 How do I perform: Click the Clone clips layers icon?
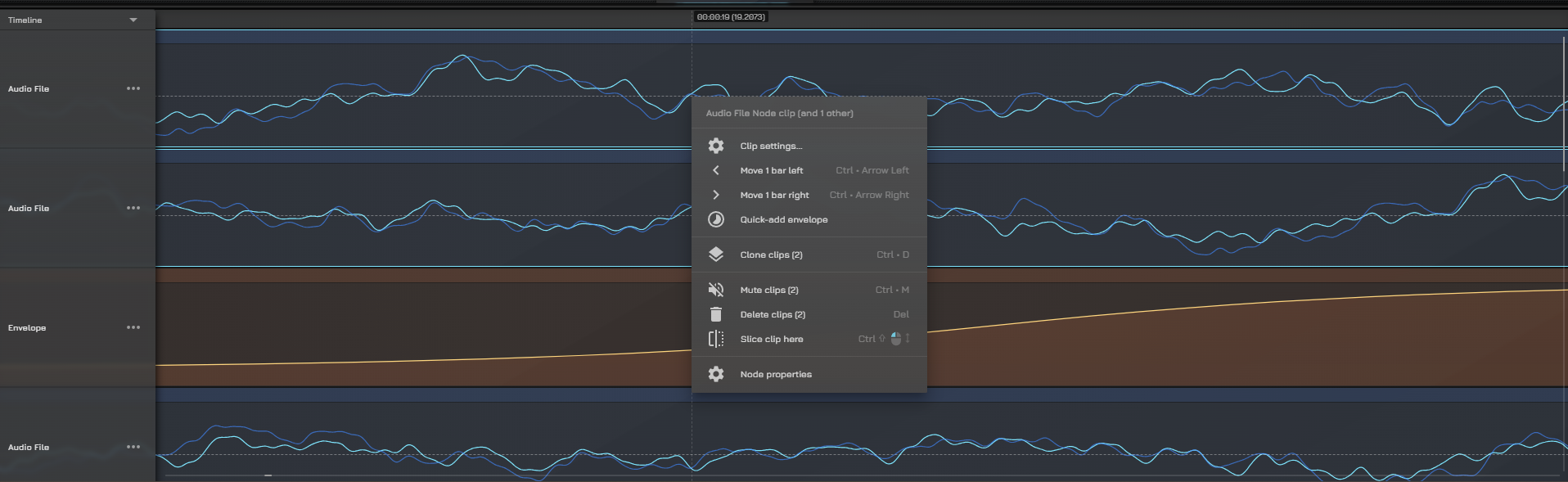[x=716, y=255]
